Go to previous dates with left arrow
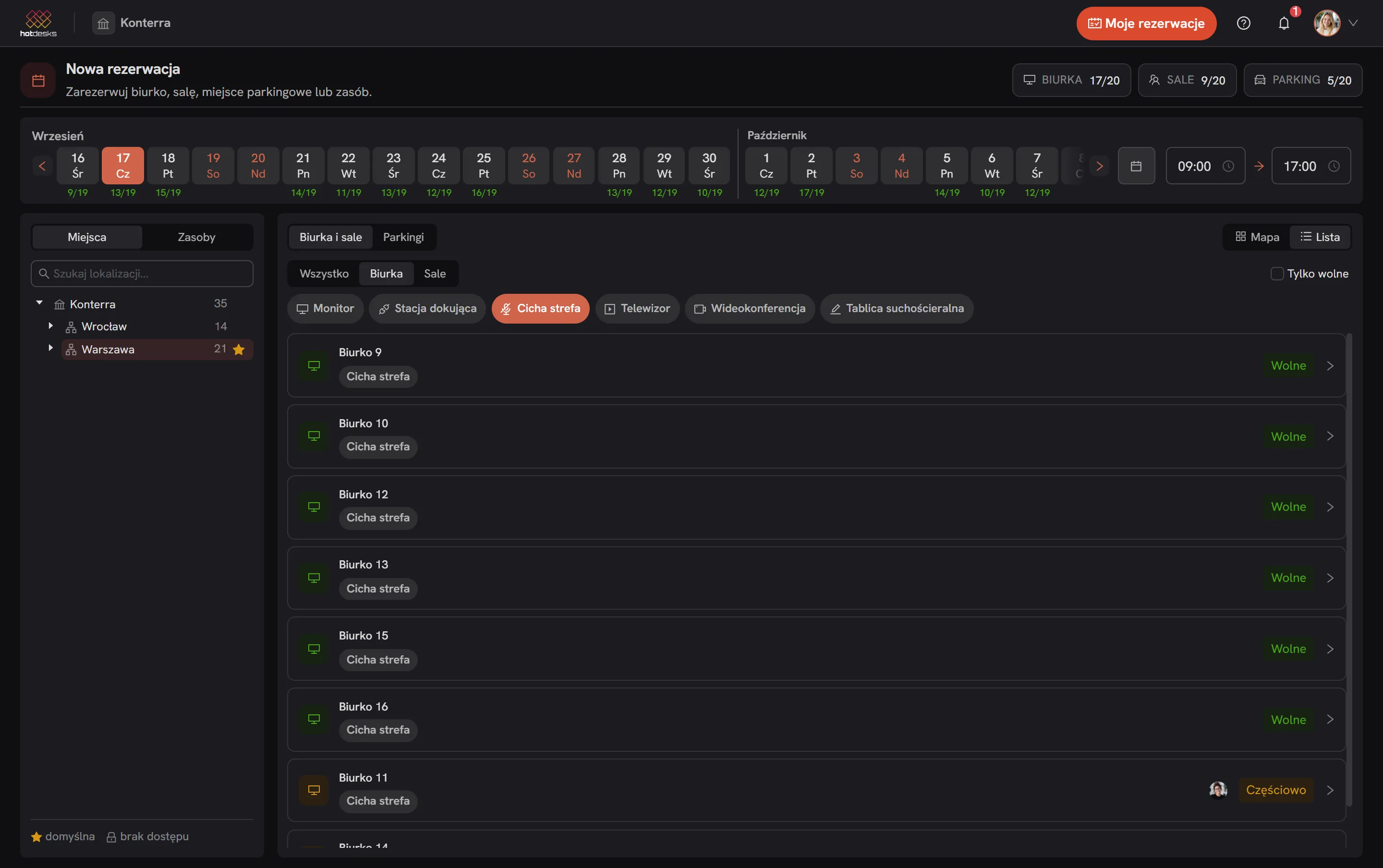This screenshot has height=868, width=1383. pyautogui.click(x=42, y=166)
